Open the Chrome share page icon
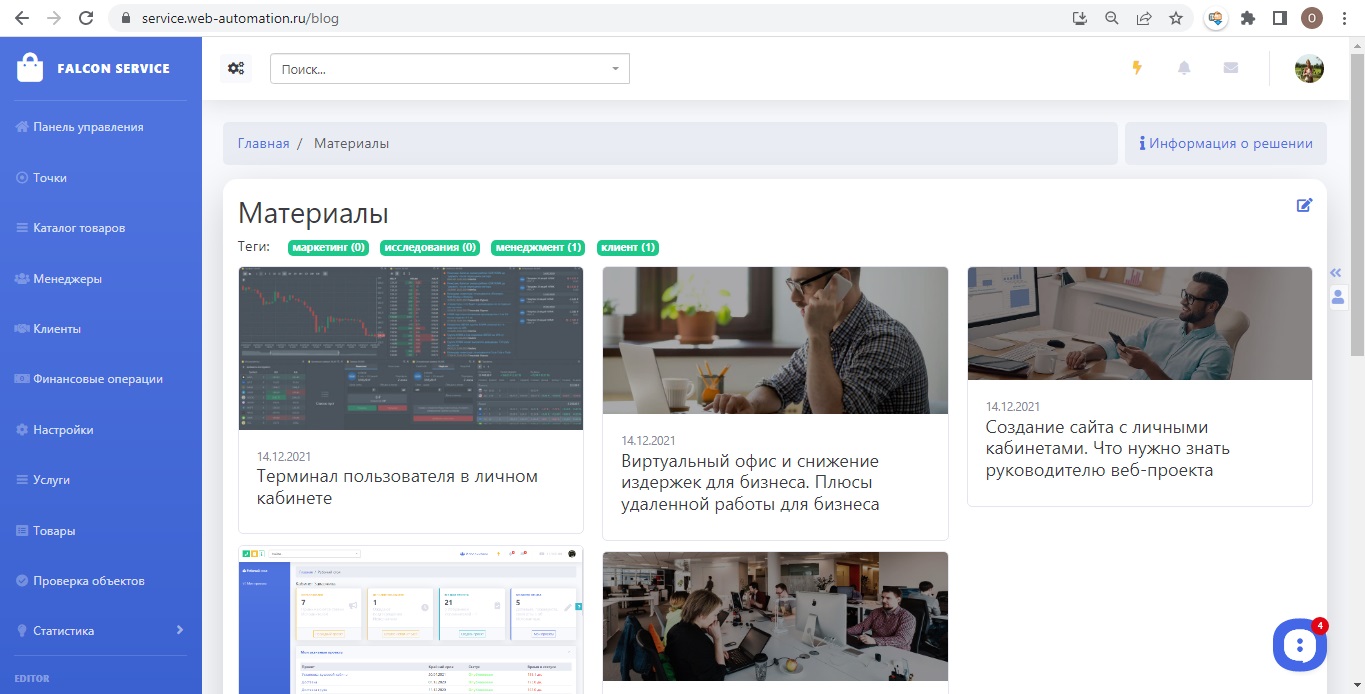Viewport: 1365px width, 694px height. pos(1143,18)
